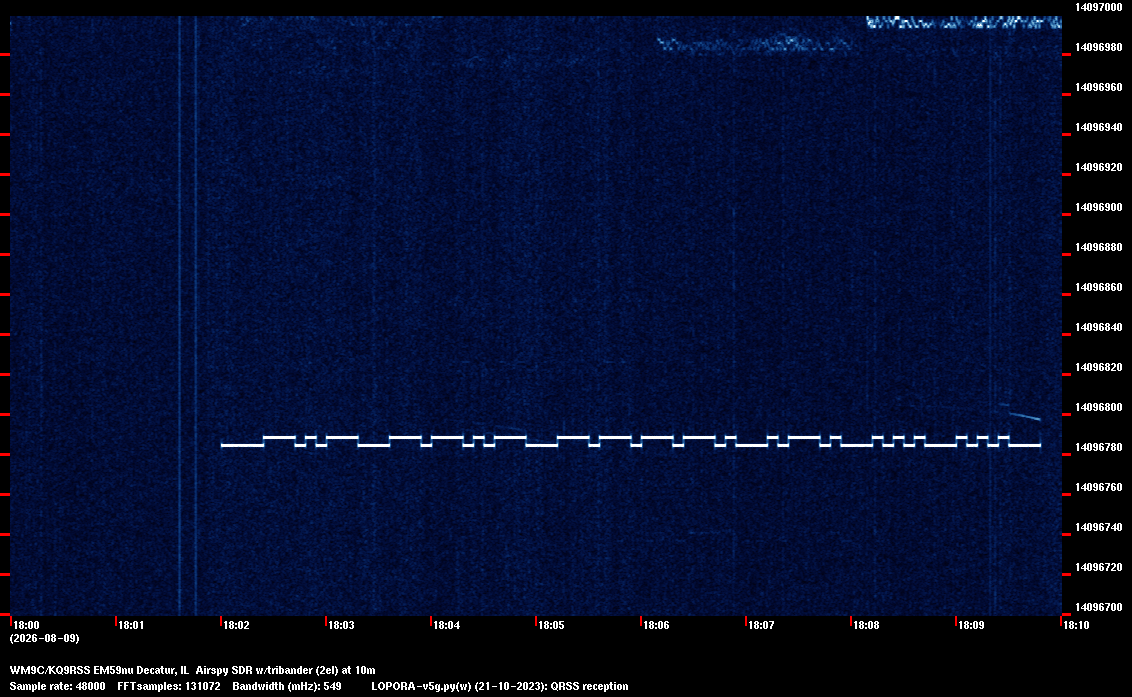The width and height of the screenshot is (1132, 697).
Task: Click the date label (2026-08-09)
Action: click(x=45, y=638)
